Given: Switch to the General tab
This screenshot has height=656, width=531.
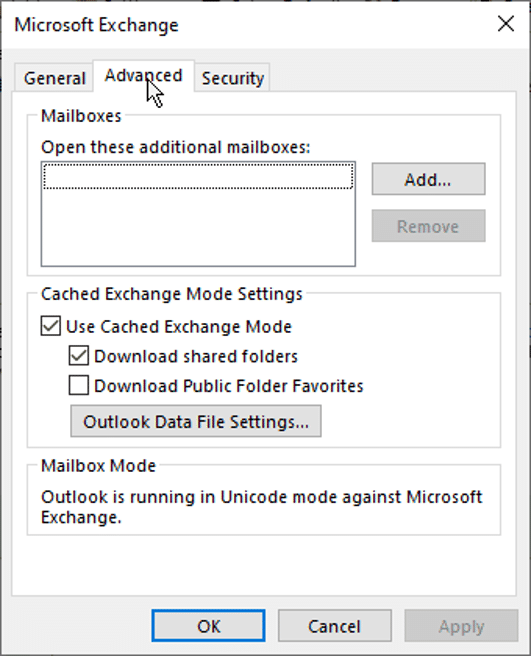Looking at the screenshot, I should pyautogui.click(x=54, y=78).
